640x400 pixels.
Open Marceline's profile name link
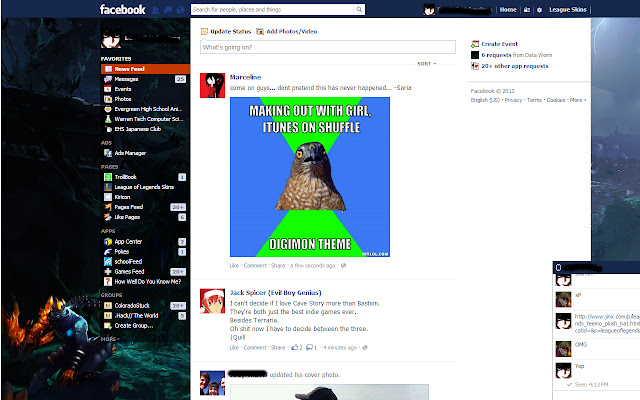click(245, 77)
